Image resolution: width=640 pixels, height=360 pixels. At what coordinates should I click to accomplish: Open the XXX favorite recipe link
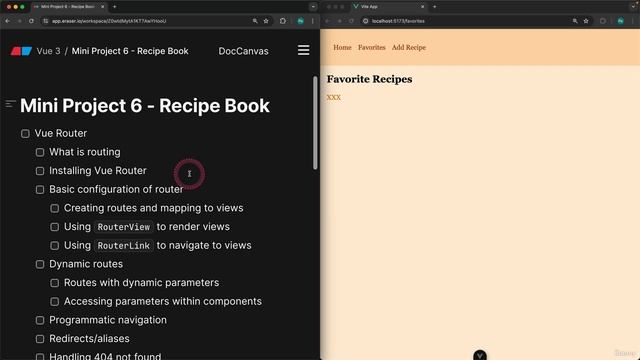(x=333, y=97)
